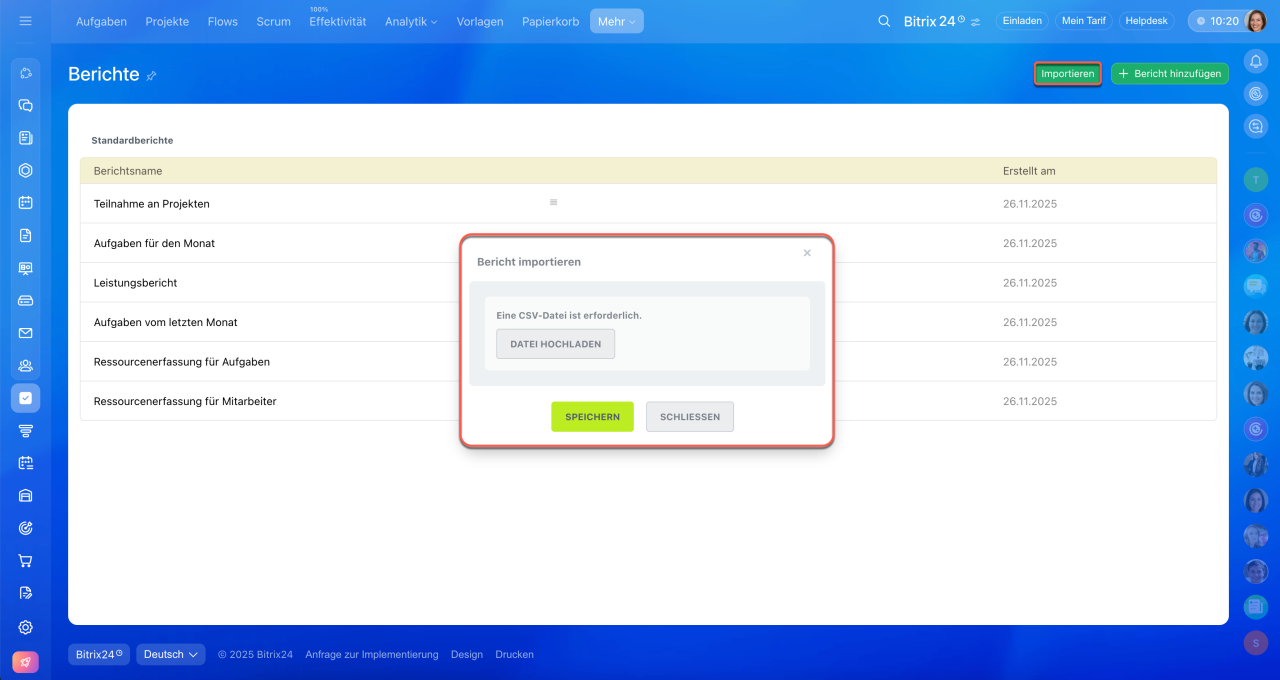Open the shopping cart icon in left sidebar
This screenshot has height=680, width=1280.
coord(26,561)
